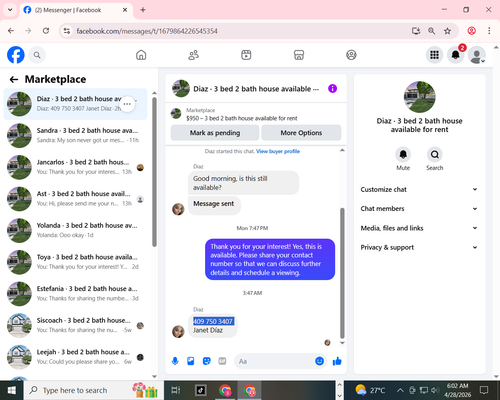
Task: Open the Jancarlos conversation
Action: [75, 167]
